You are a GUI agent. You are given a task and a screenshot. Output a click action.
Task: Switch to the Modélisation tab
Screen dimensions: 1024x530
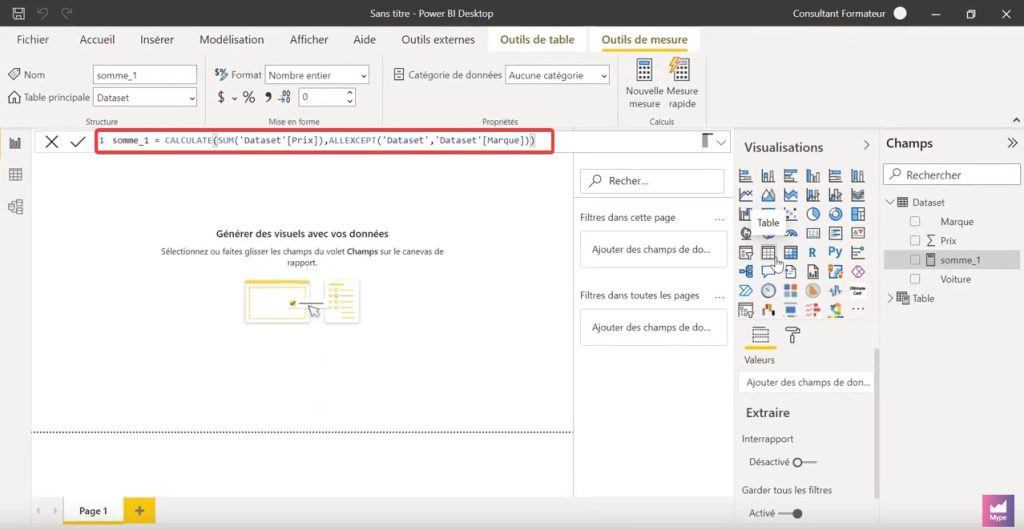[x=232, y=40]
